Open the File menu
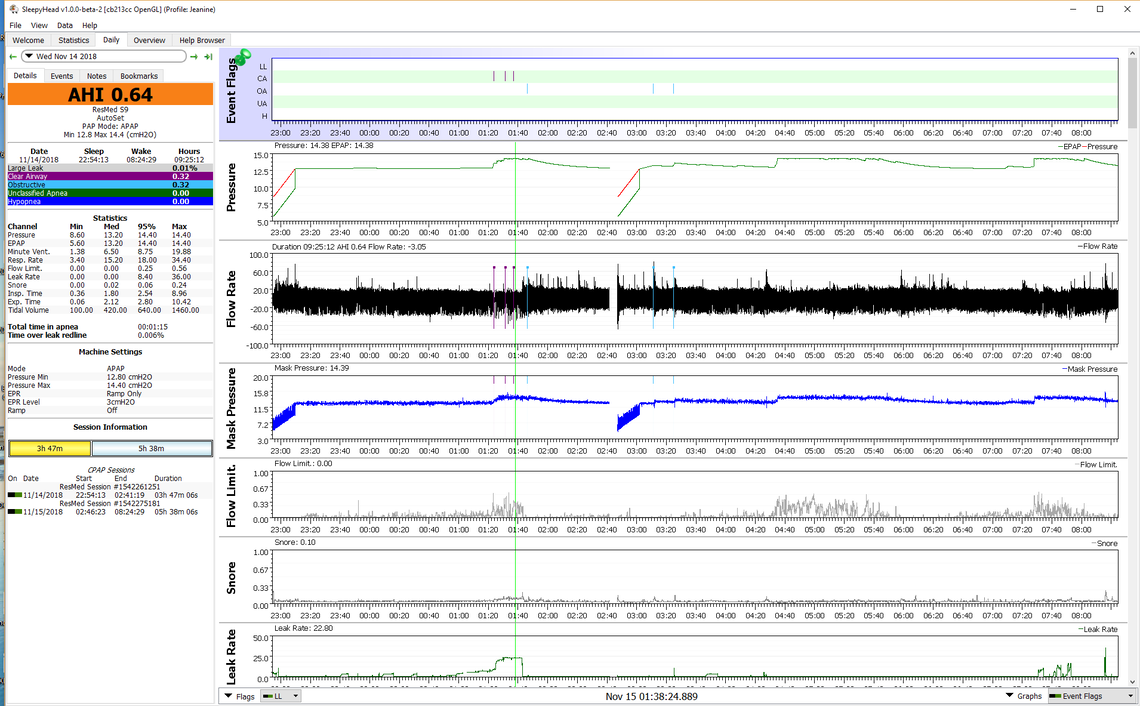The width and height of the screenshot is (1140, 706). (x=15, y=25)
